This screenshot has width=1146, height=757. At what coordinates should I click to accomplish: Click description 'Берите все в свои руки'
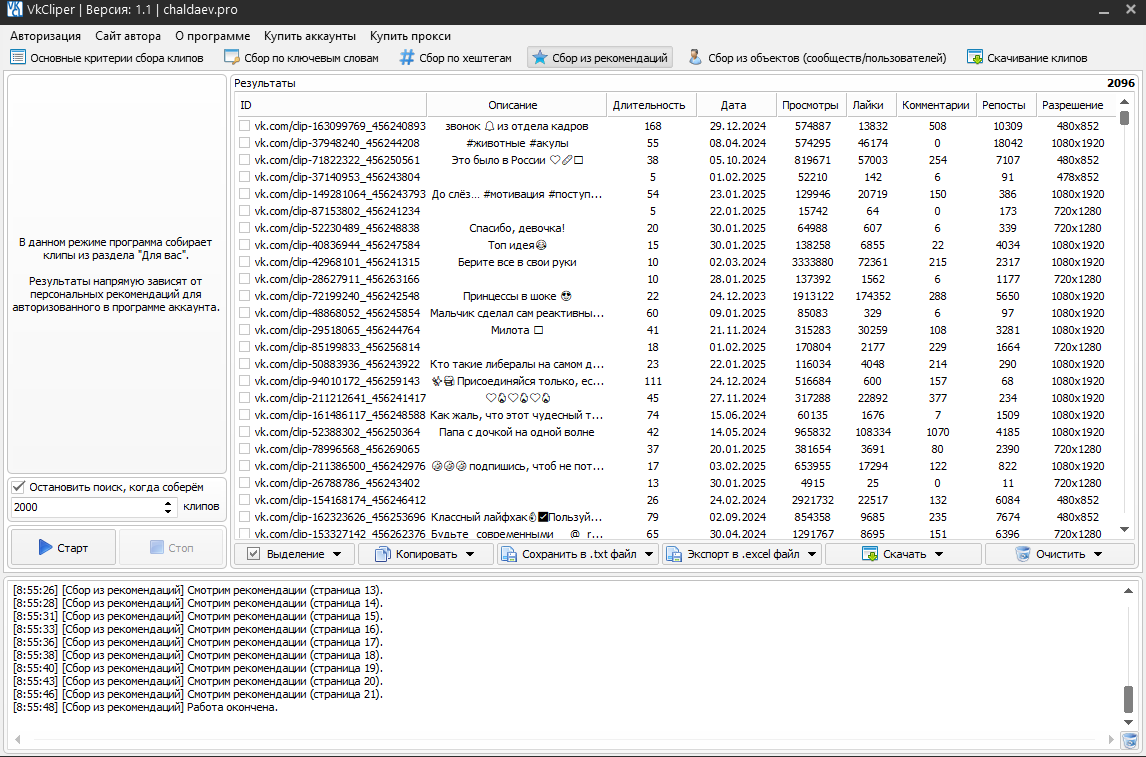517,262
